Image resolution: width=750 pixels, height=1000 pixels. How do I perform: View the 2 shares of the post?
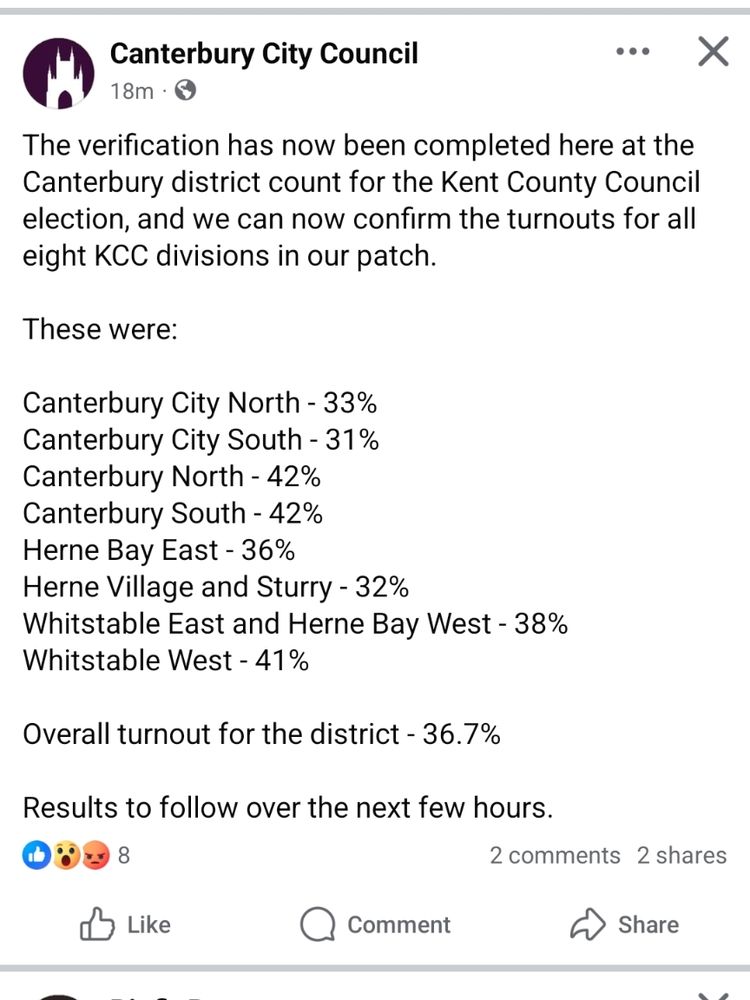pos(679,855)
